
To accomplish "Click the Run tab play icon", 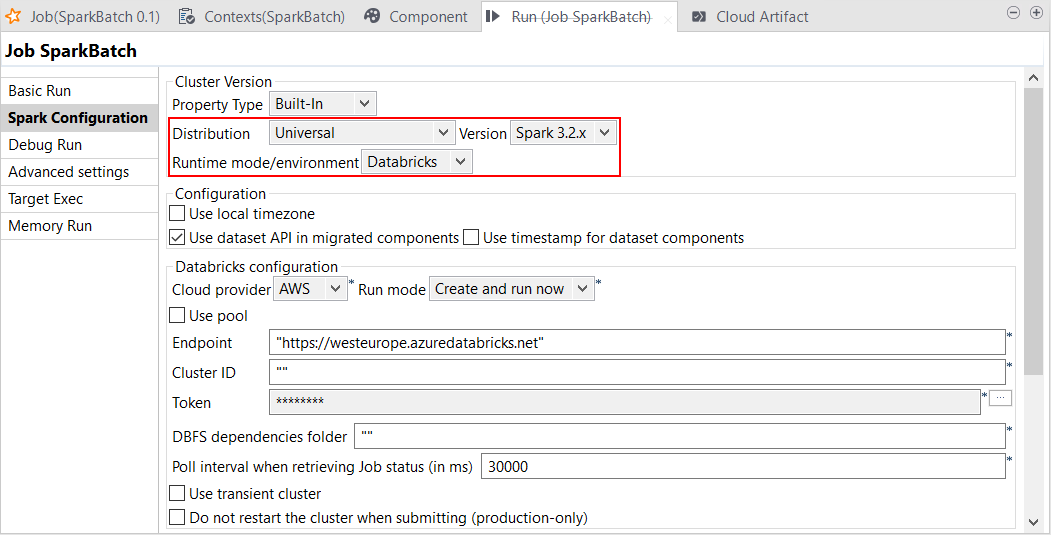I will click(494, 16).
